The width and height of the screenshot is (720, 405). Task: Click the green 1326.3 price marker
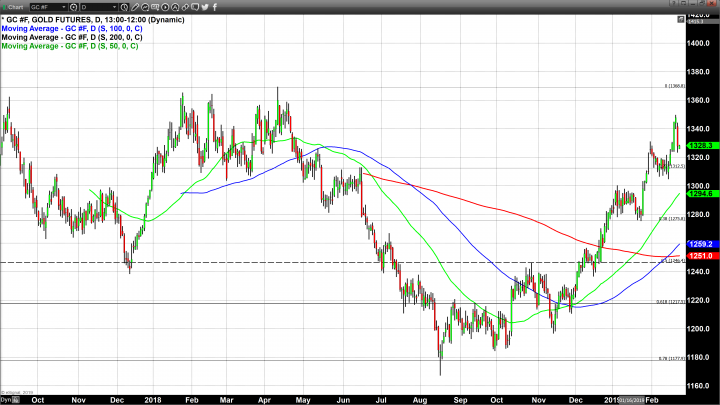coord(699,147)
